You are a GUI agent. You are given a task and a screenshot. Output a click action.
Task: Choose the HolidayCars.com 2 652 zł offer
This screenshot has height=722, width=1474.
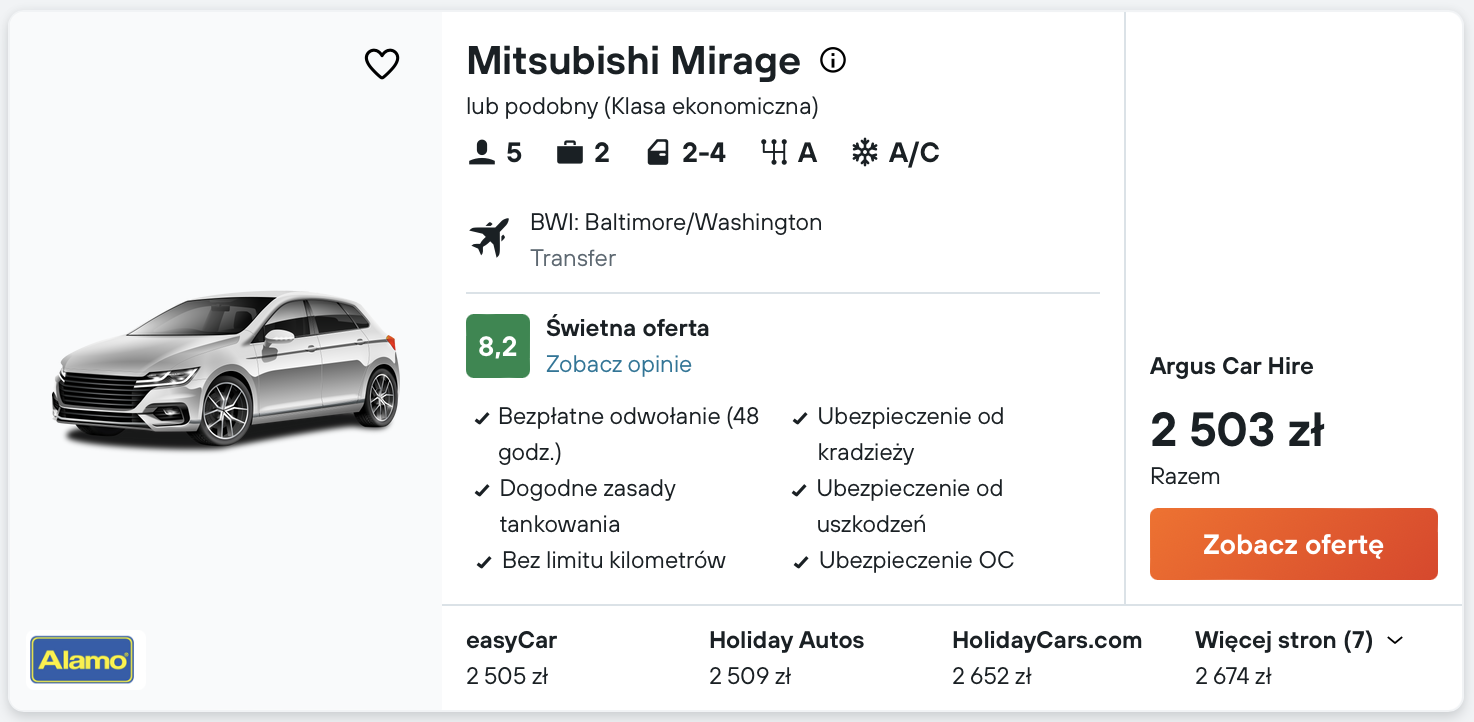pyautogui.click(x=1046, y=658)
